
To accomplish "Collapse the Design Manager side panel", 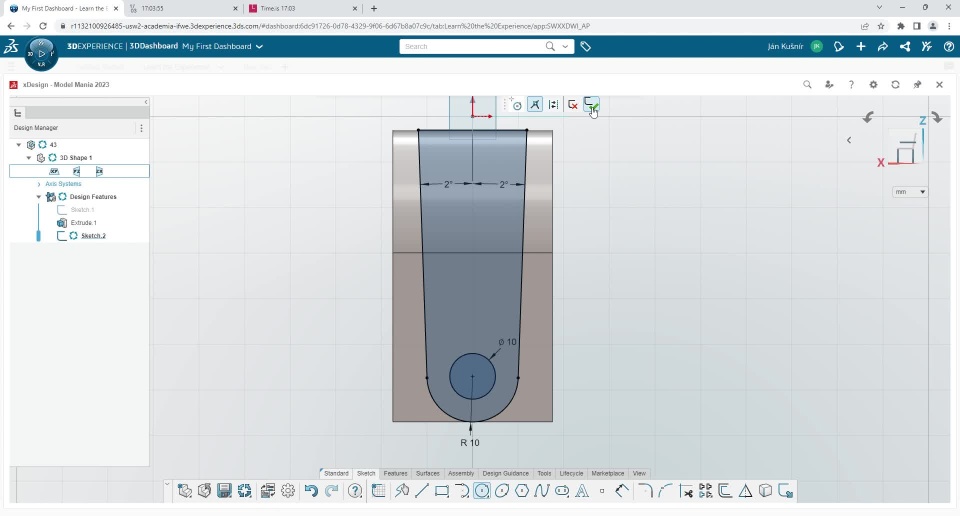I will [x=146, y=102].
